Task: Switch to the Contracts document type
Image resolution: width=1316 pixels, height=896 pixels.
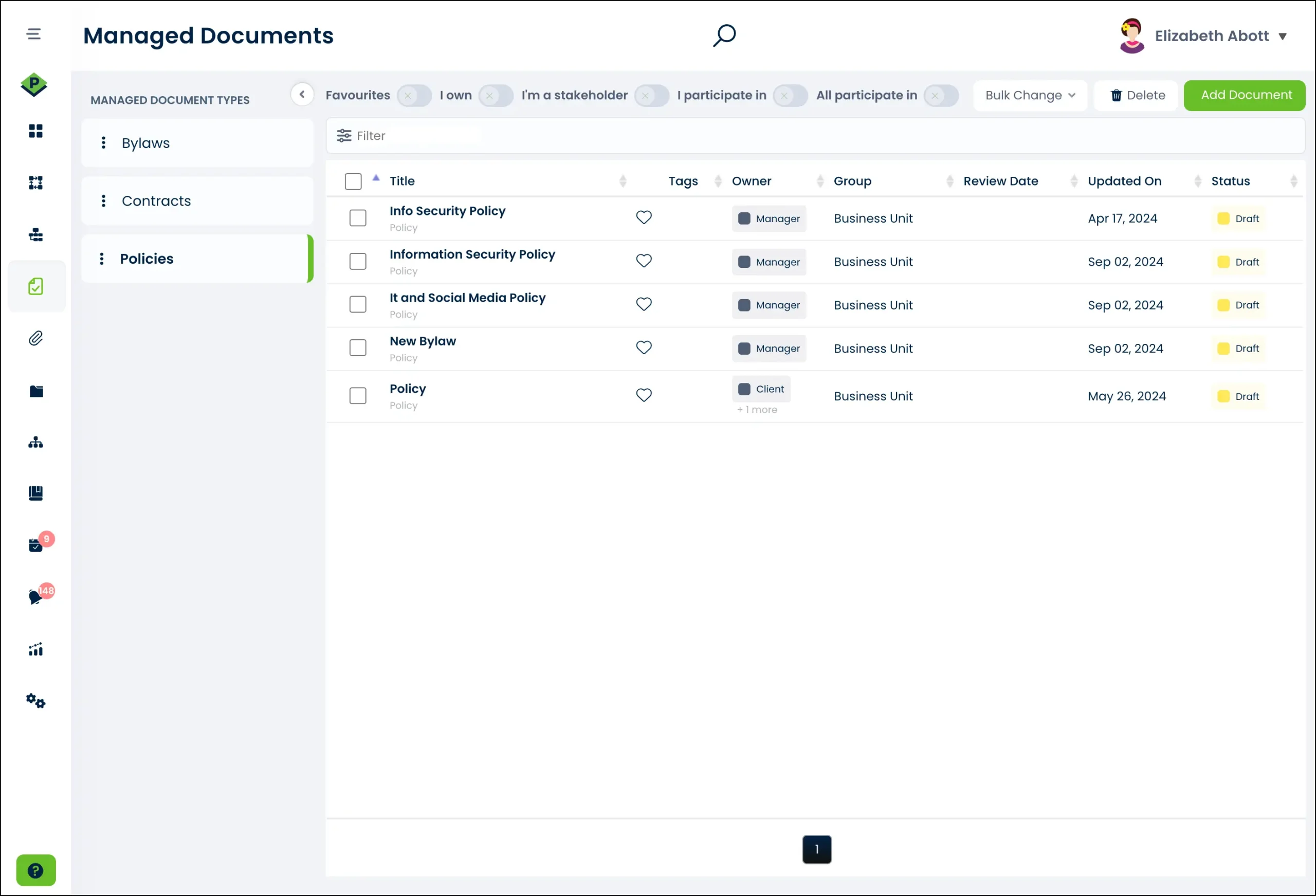Action: point(157,200)
